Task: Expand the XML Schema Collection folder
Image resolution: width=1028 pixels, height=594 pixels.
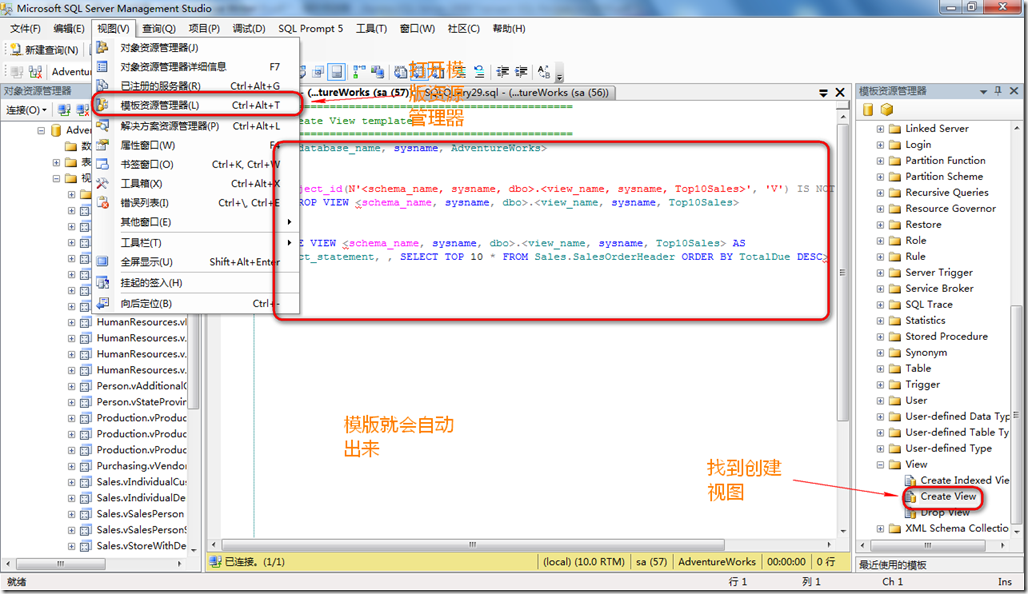Action: 880,528
